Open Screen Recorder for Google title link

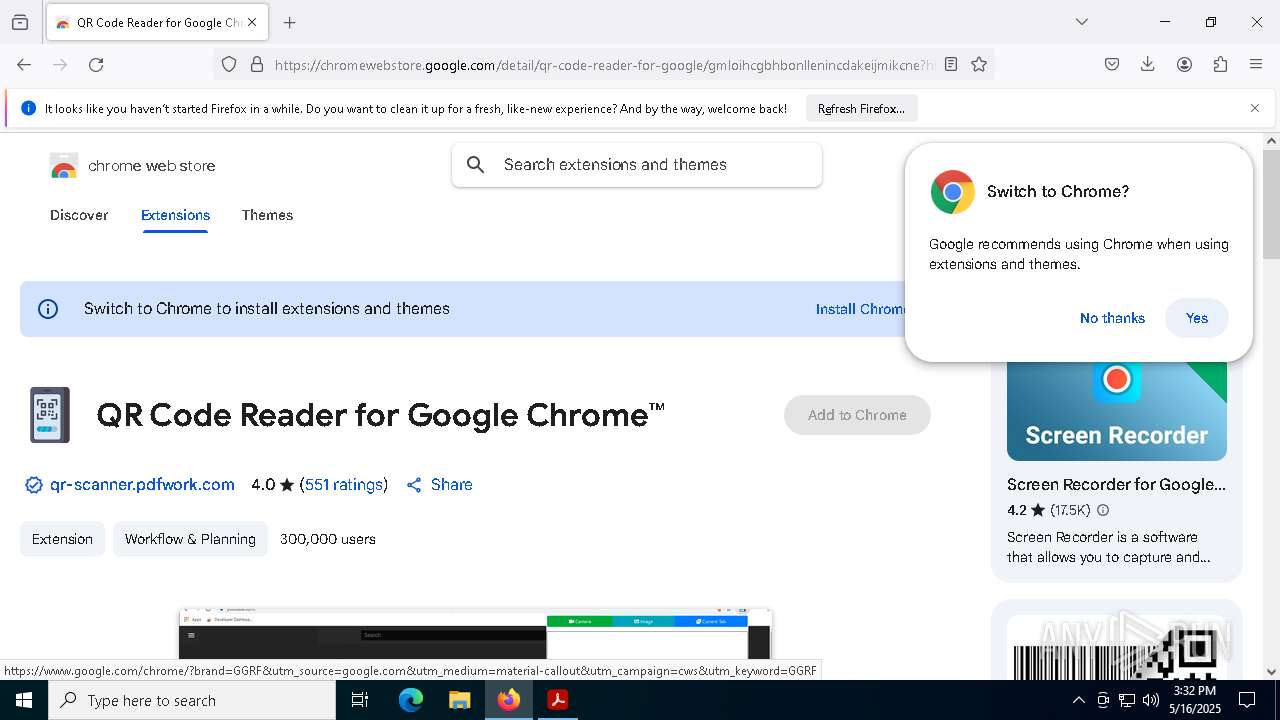[x=1116, y=484]
